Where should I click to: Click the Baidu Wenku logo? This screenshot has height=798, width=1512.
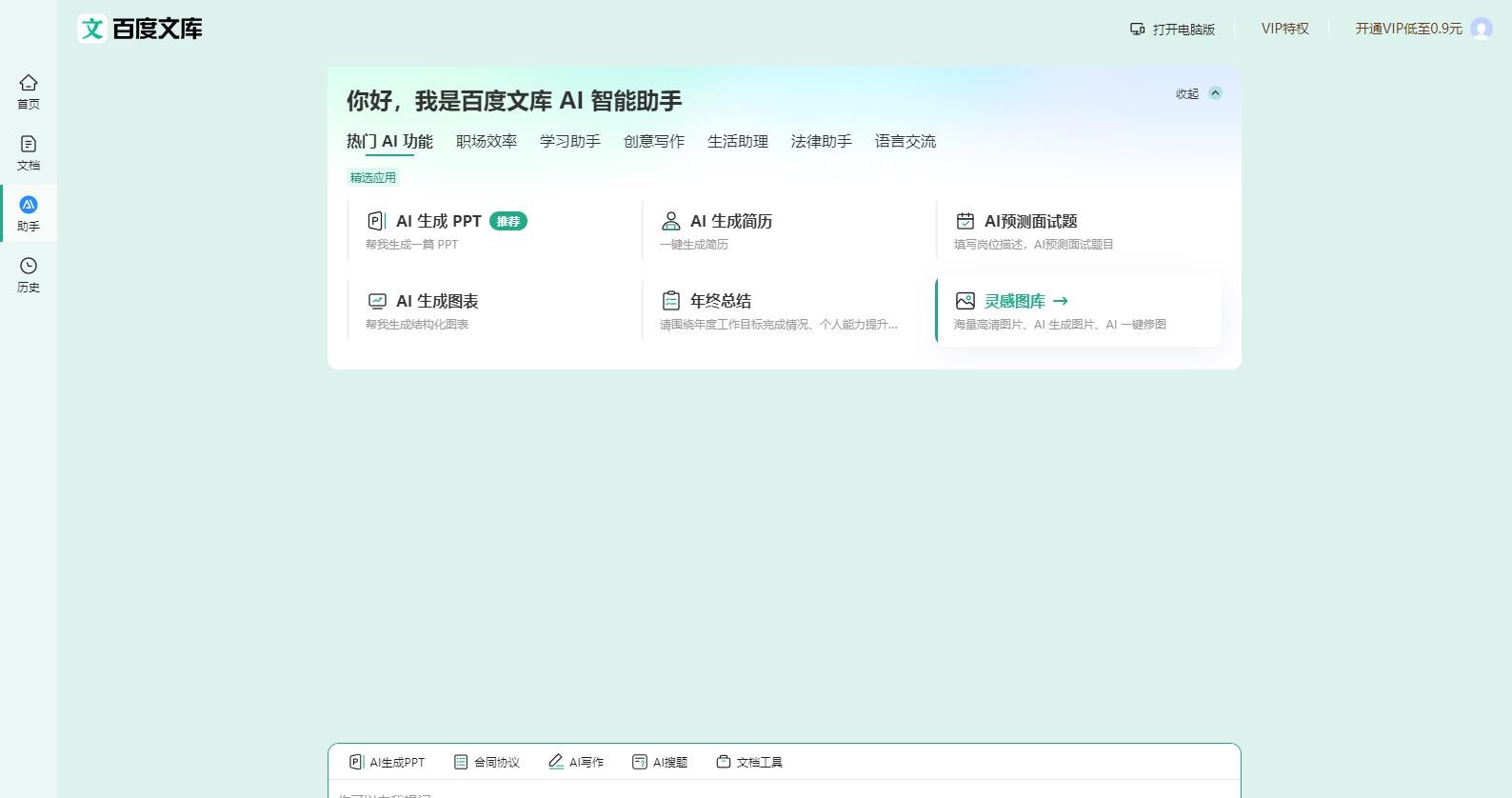[x=140, y=29]
